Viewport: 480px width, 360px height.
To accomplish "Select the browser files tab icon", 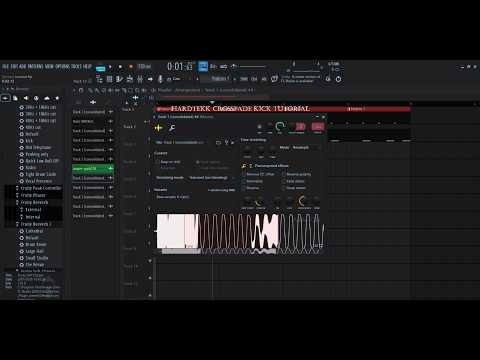I will coord(15,98).
